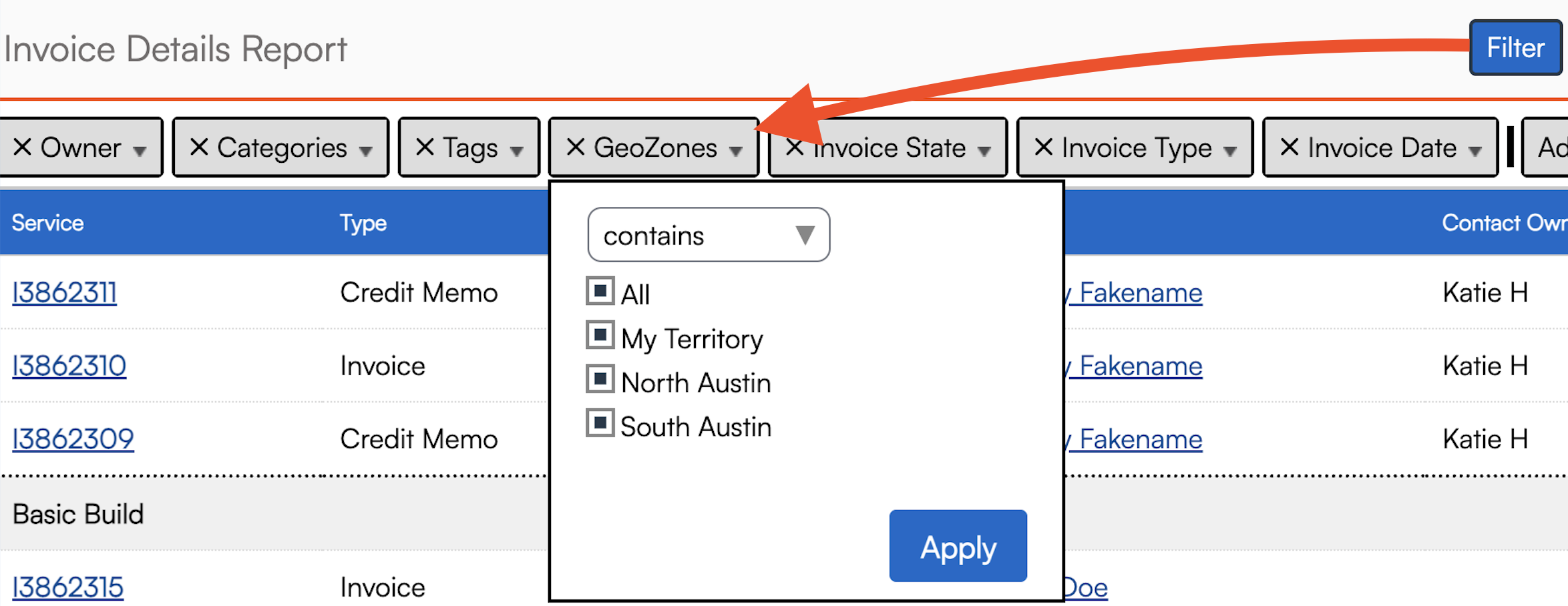Viewport: 1568px width, 606px height.
Task: Expand the Invoice Type dropdown arrow
Action: 1229,151
